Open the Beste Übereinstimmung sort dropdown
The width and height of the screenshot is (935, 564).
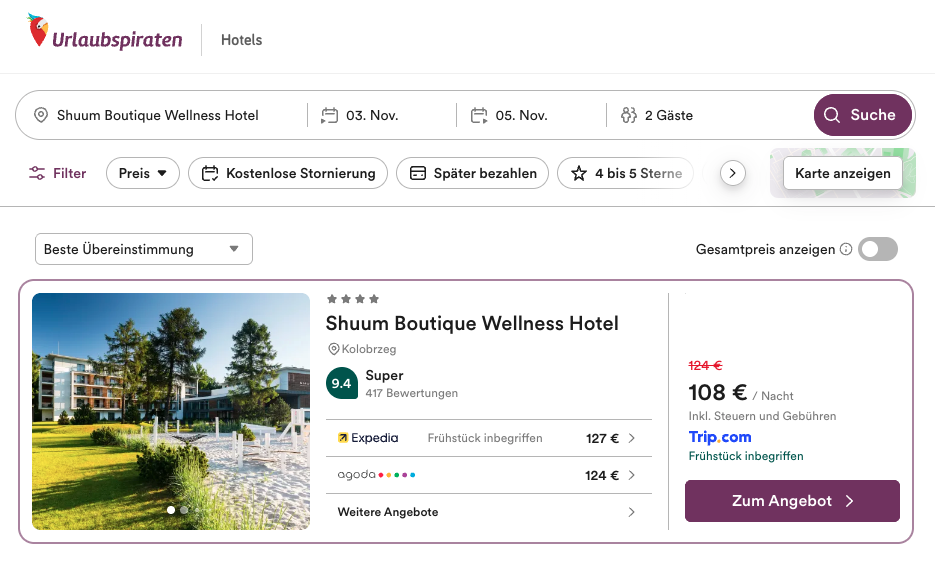click(144, 249)
